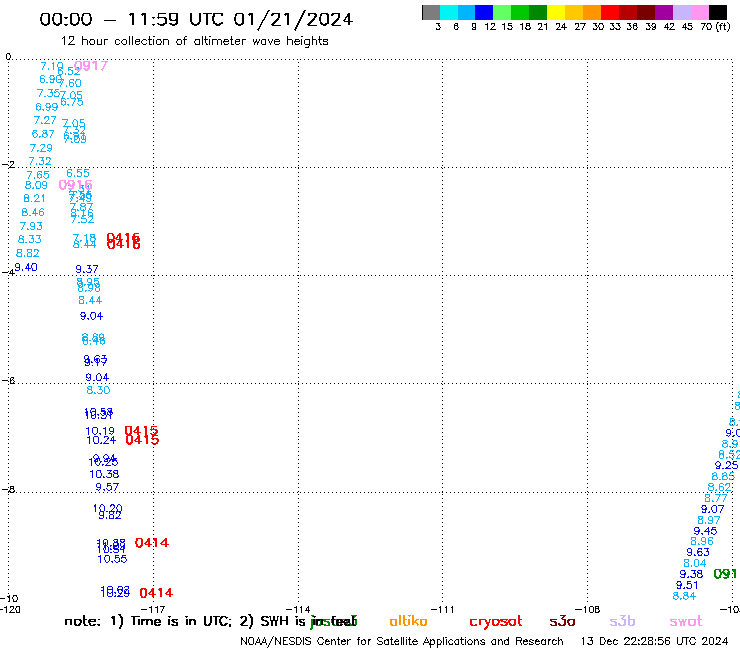The height and width of the screenshot is (650, 740).
Task: Click the pink '0916' swot time label
Action: coord(76,185)
